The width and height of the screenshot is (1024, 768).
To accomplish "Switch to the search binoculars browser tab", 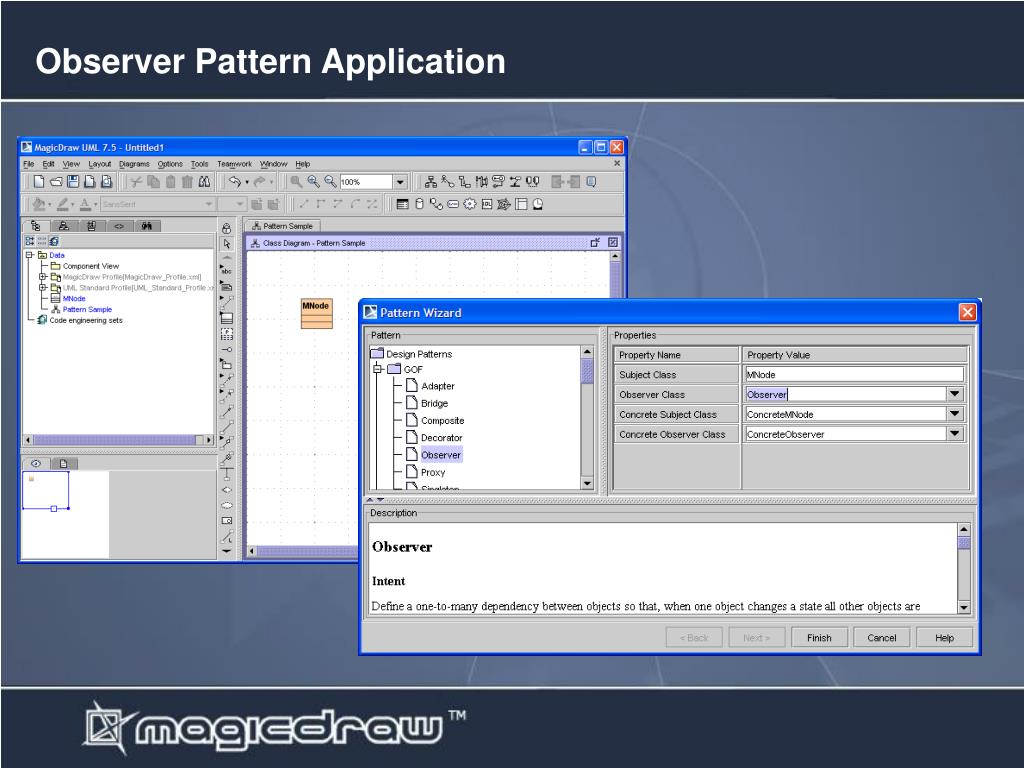I will pos(147,226).
